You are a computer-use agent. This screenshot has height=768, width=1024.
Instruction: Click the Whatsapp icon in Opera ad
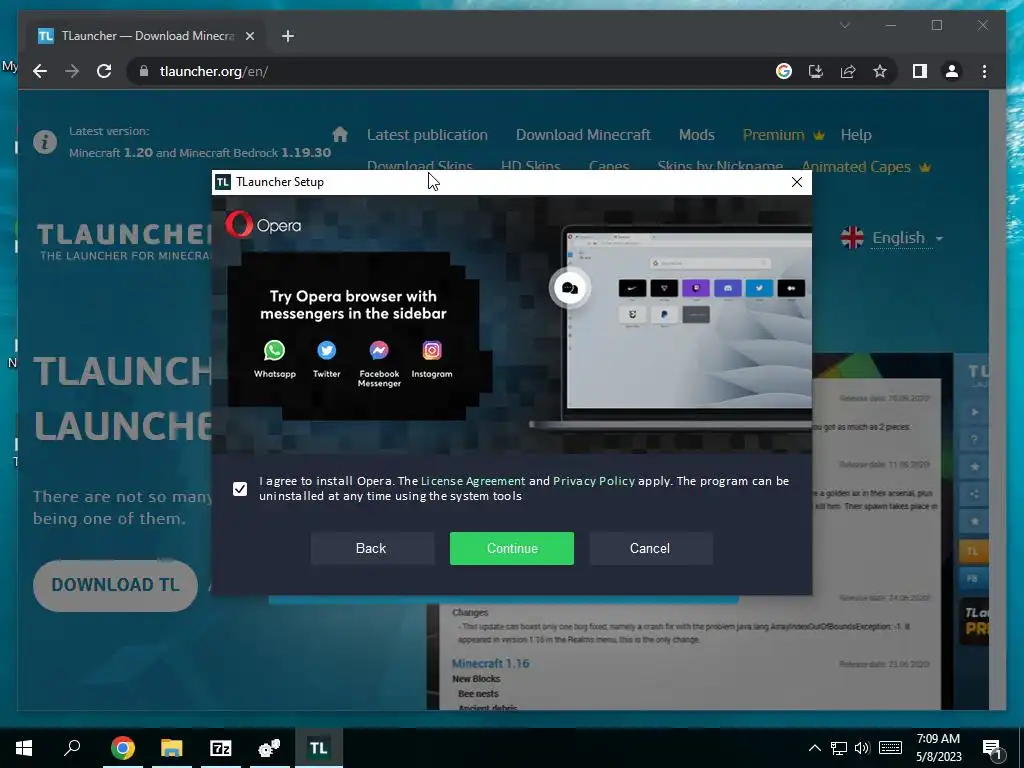click(x=274, y=350)
